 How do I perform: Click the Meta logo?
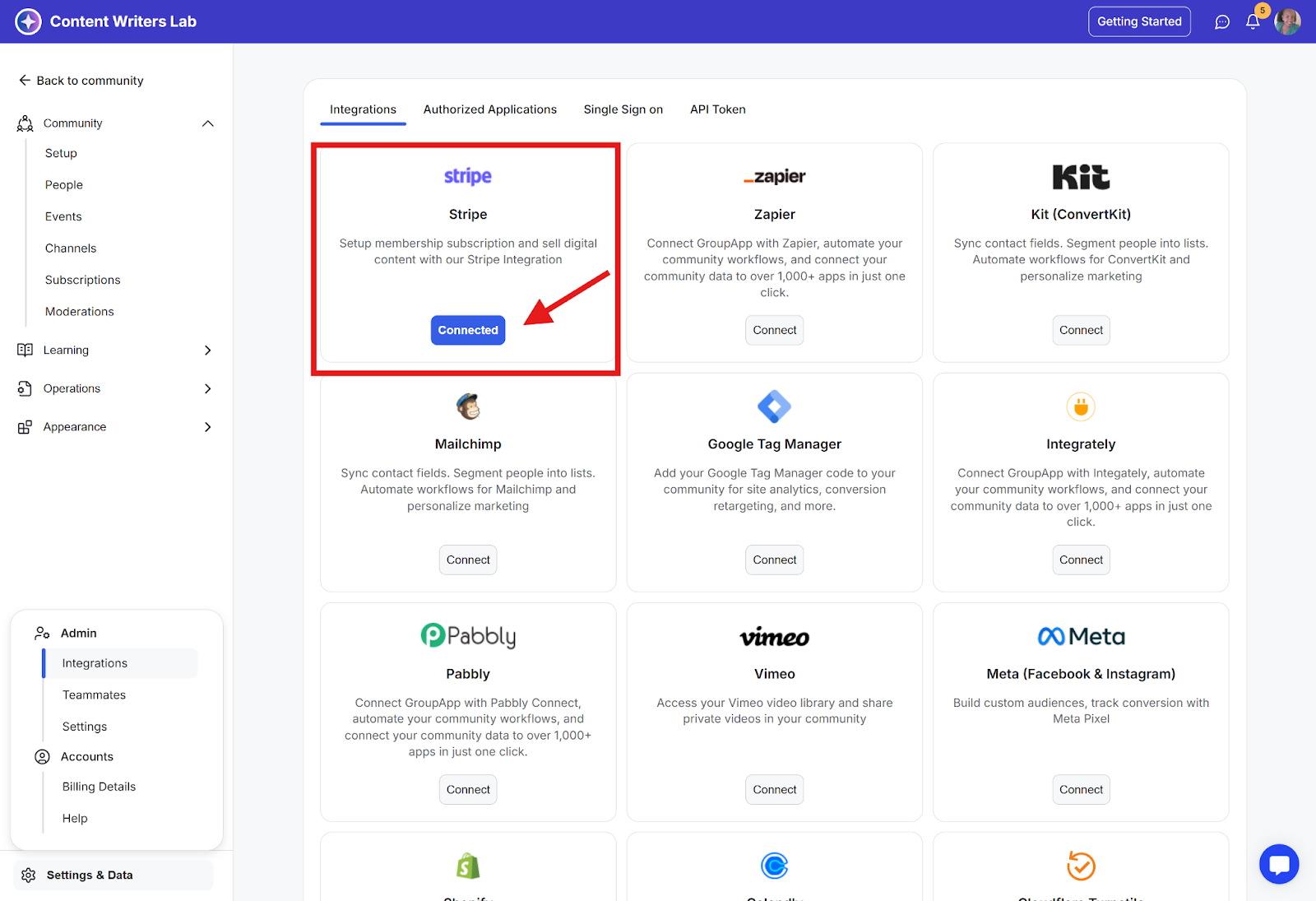click(1081, 636)
